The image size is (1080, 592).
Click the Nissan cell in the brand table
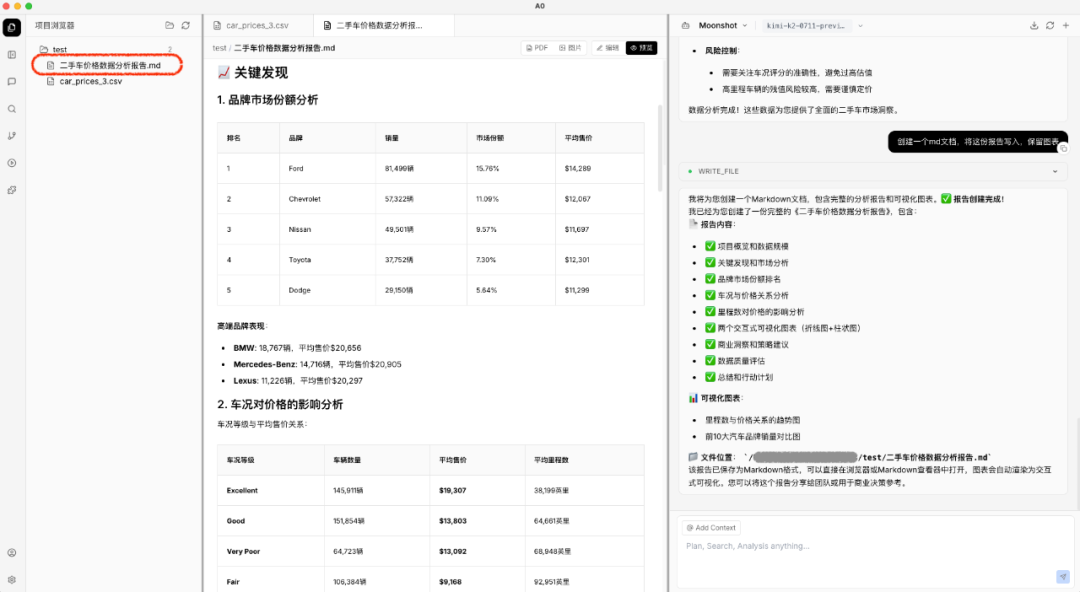coord(327,229)
